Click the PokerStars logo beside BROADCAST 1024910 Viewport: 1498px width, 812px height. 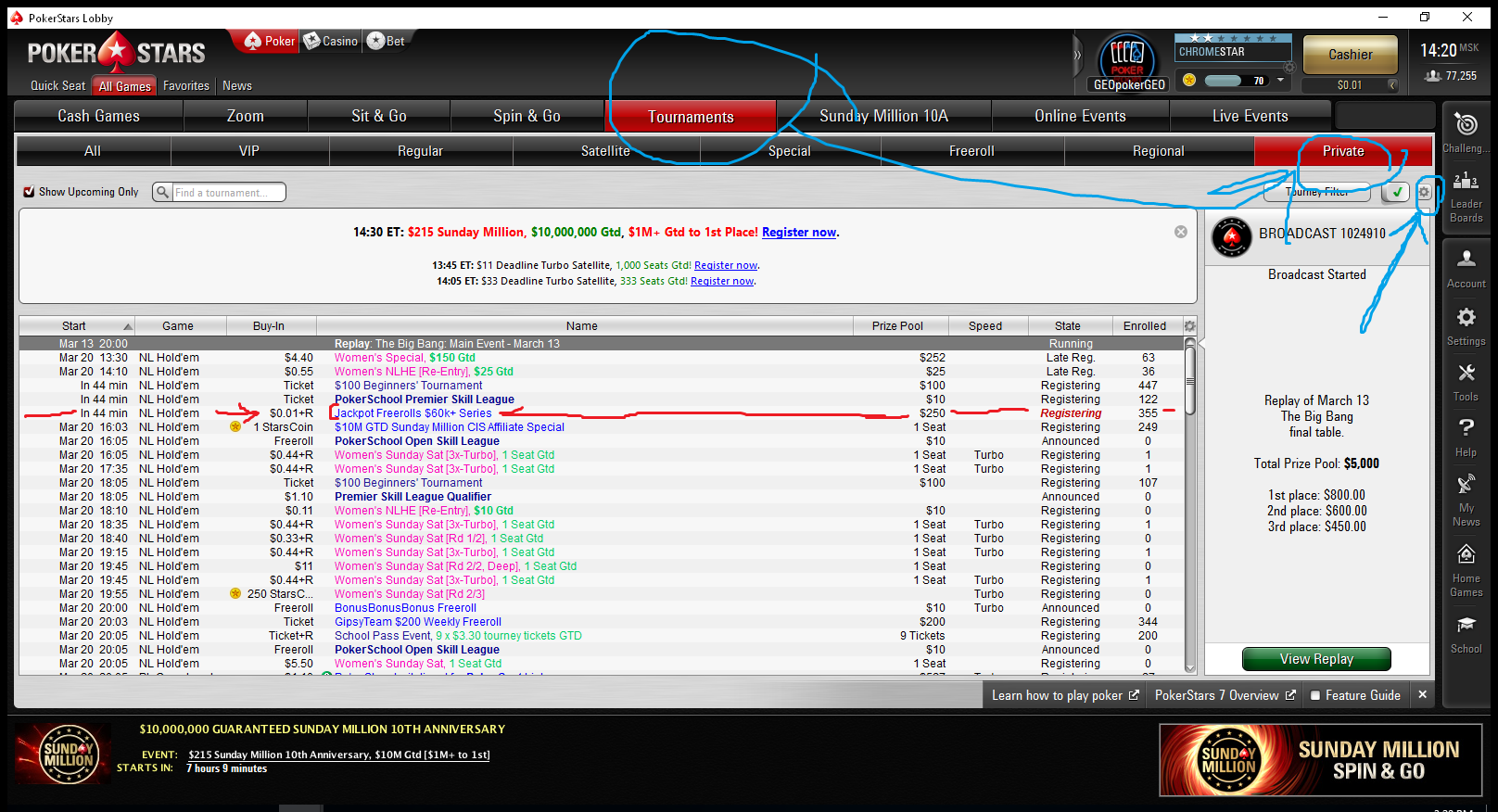coord(1232,237)
